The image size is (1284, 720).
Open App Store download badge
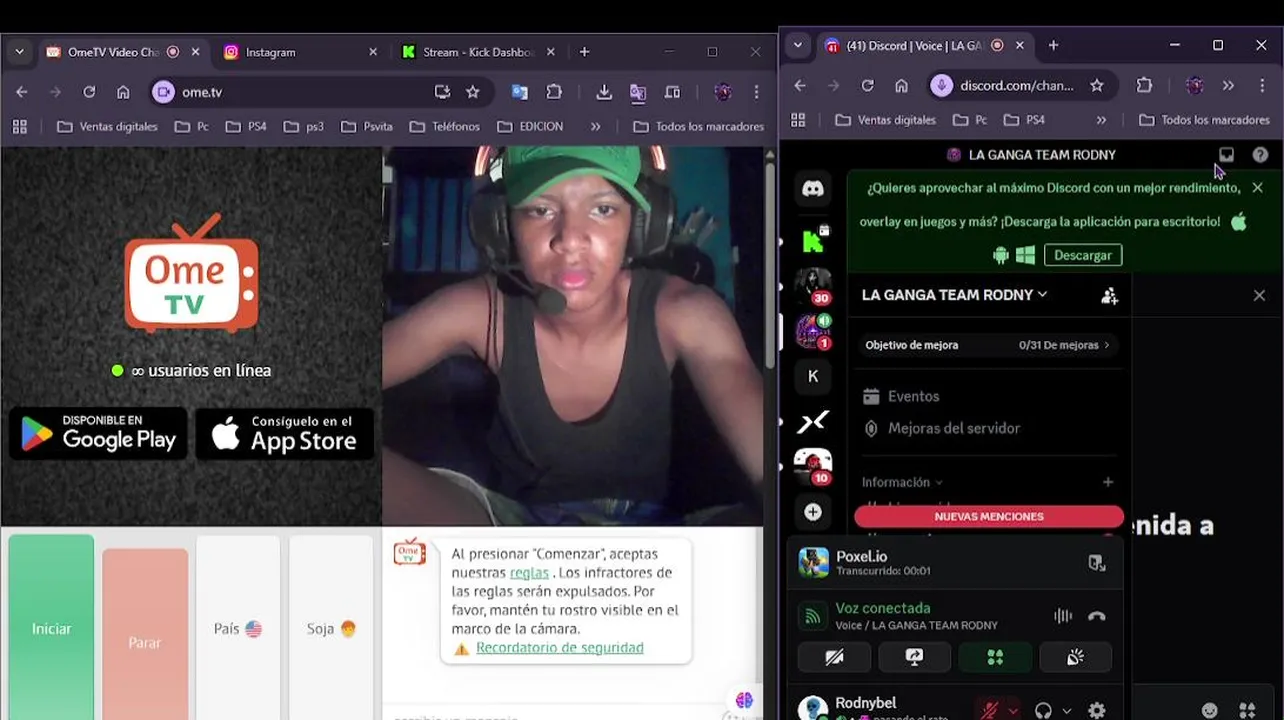(x=285, y=434)
